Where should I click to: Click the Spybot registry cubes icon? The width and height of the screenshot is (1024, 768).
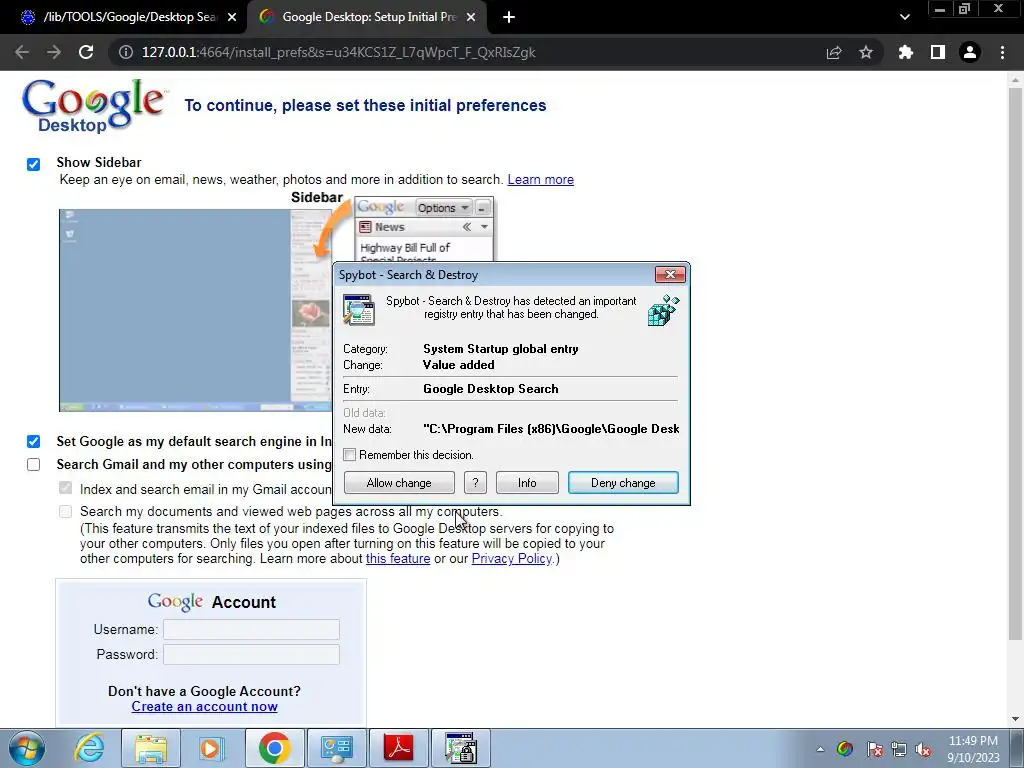click(664, 310)
